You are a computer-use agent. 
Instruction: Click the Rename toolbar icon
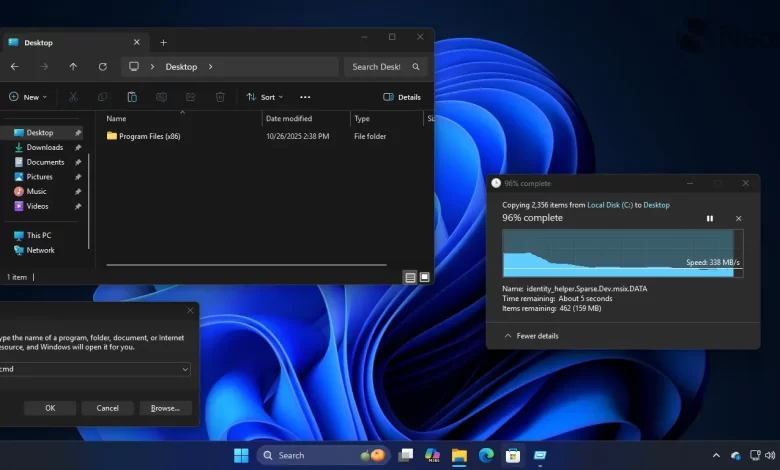(x=161, y=97)
